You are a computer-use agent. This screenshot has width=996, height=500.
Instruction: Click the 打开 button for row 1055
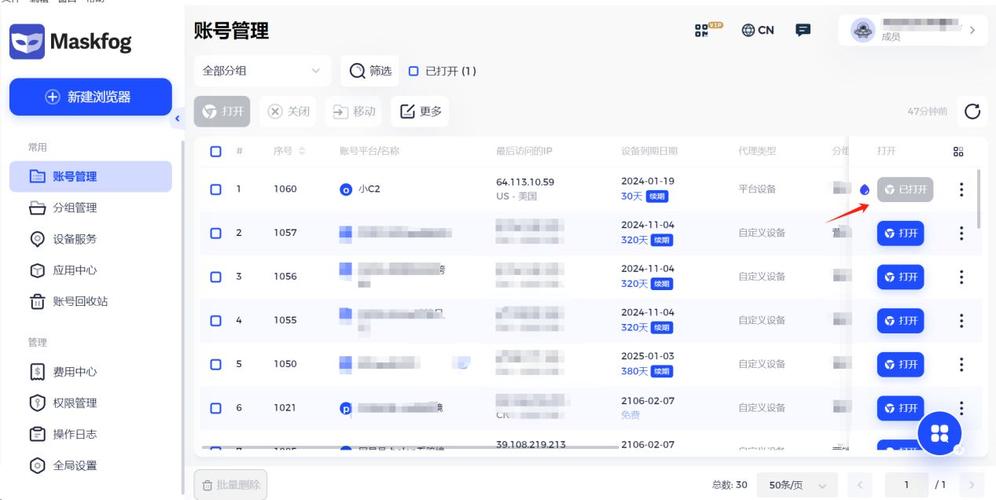(901, 321)
